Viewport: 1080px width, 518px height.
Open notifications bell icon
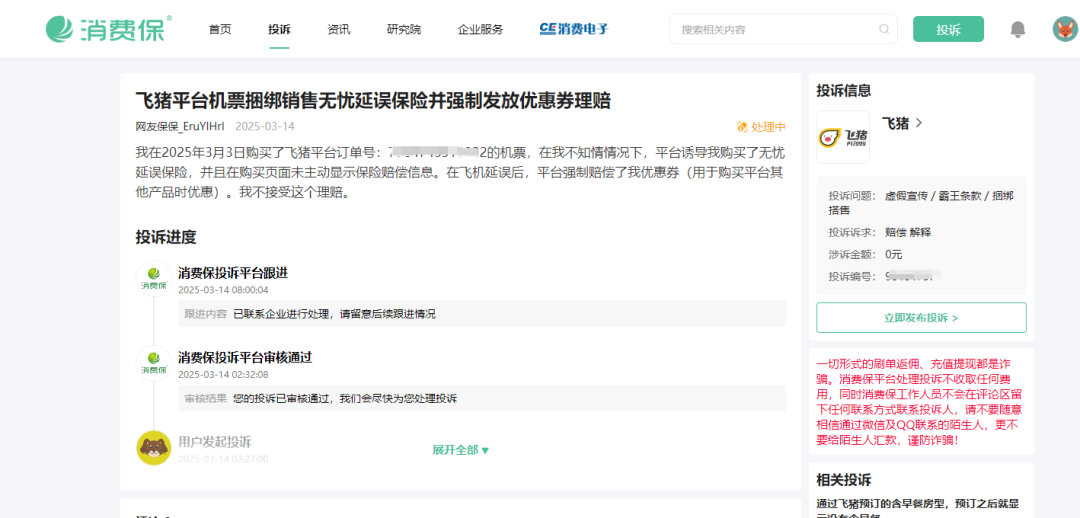coord(1017,30)
